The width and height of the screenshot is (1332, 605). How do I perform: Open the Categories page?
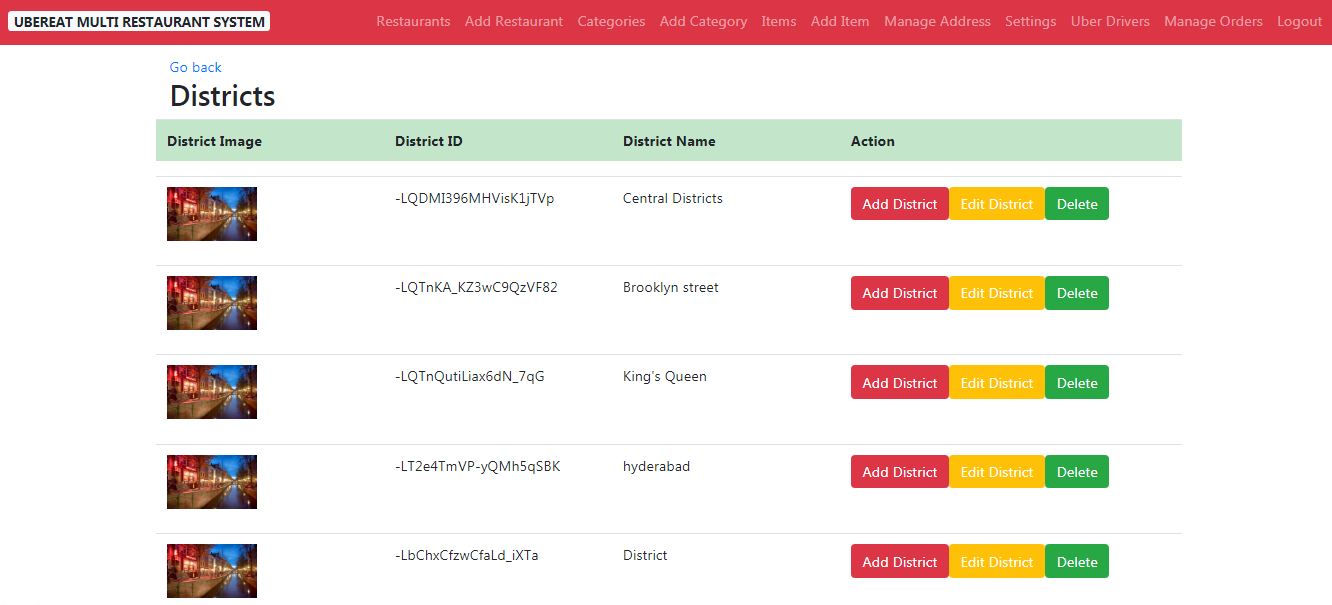tap(611, 21)
